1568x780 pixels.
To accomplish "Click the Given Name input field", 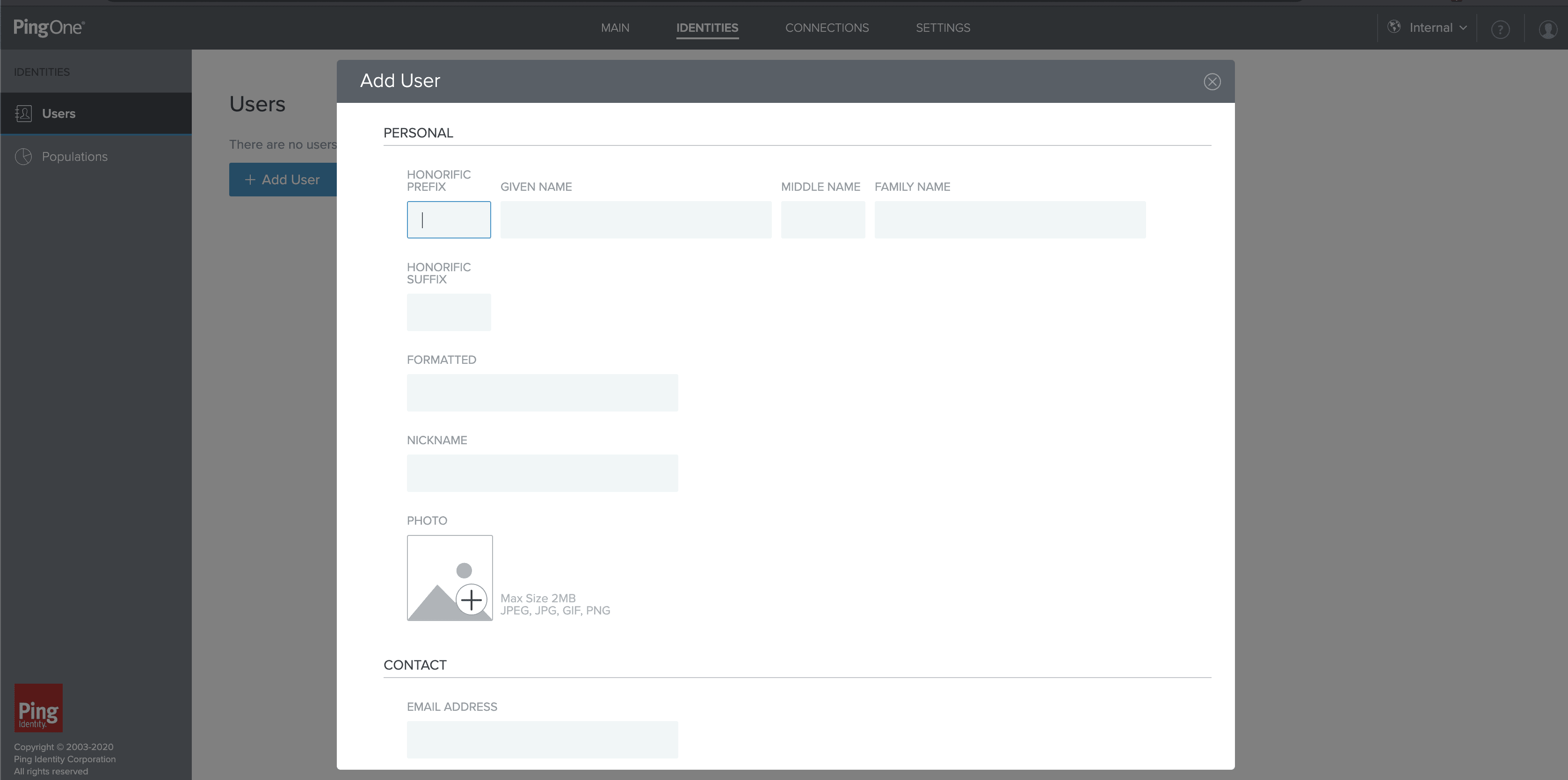I will (635, 220).
